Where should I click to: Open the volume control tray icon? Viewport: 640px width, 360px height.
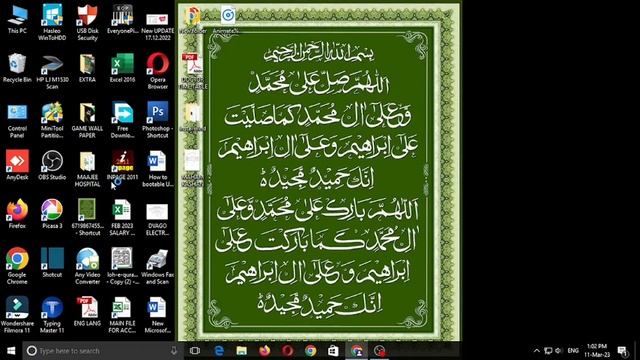pyautogui.click(x=559, y=351)
